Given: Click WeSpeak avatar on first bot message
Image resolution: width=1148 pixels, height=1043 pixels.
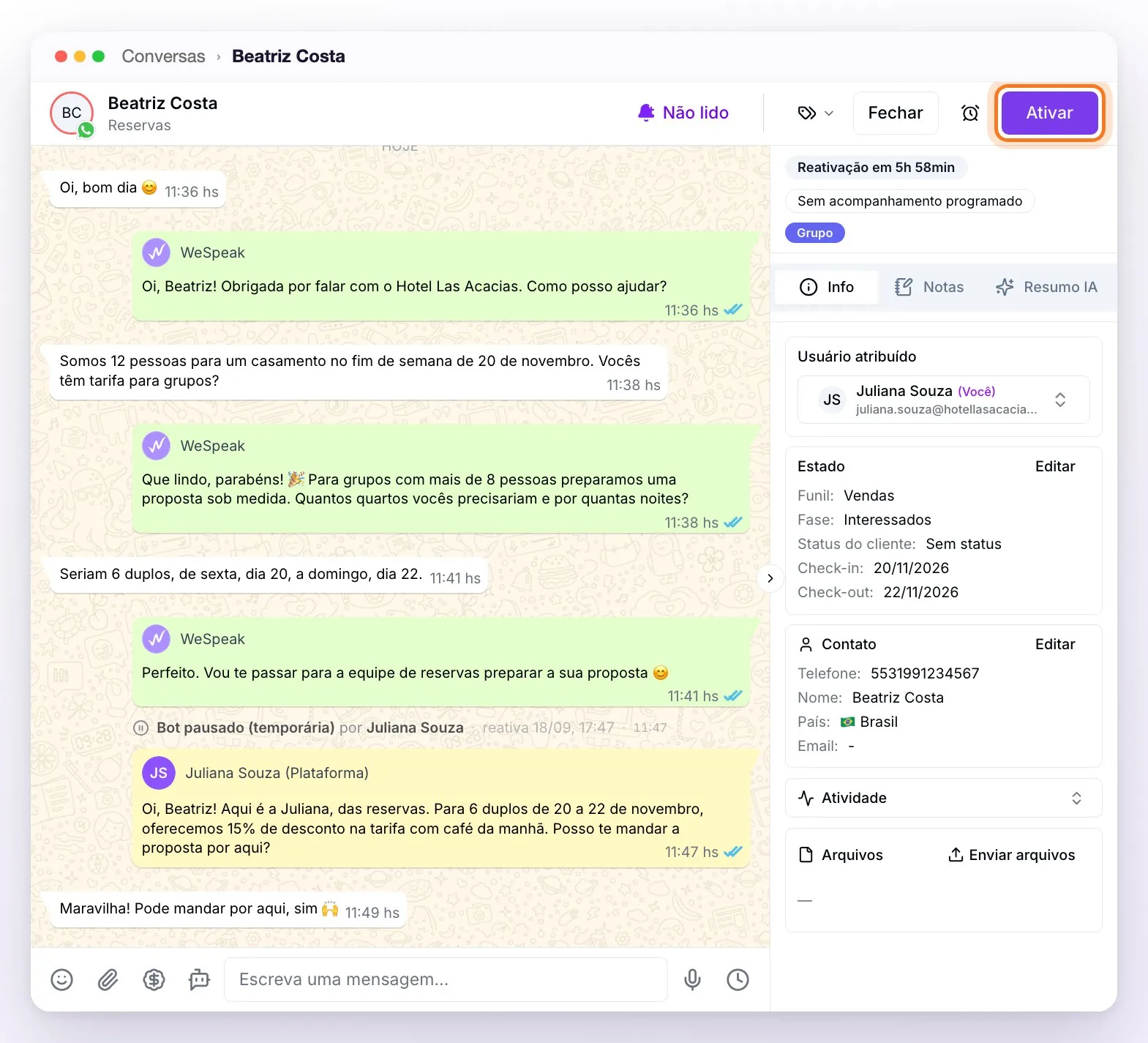Looking at the screenshot, I should tap(156, 253).
